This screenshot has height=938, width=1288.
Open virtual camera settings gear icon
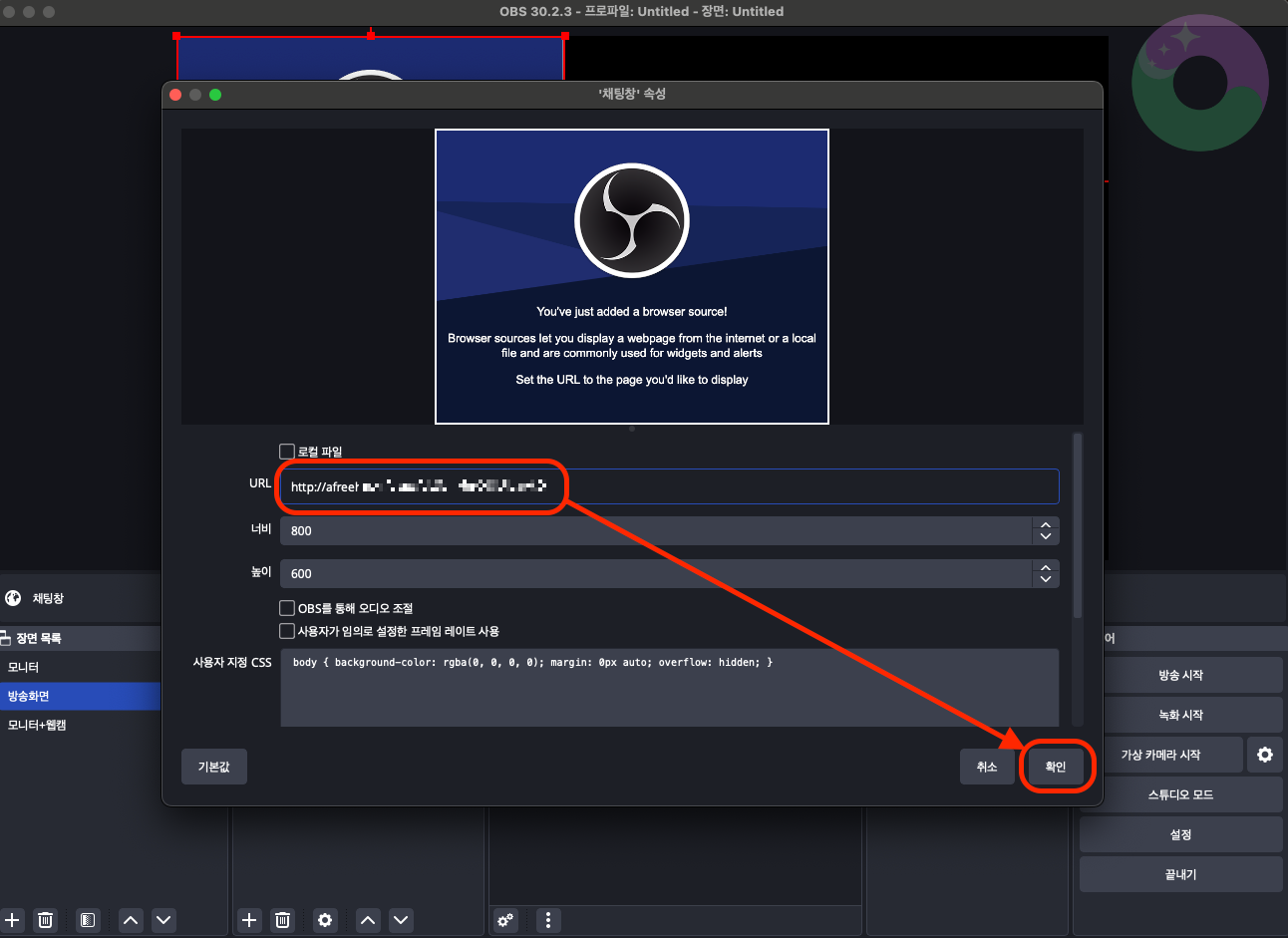pos(1265,755)
